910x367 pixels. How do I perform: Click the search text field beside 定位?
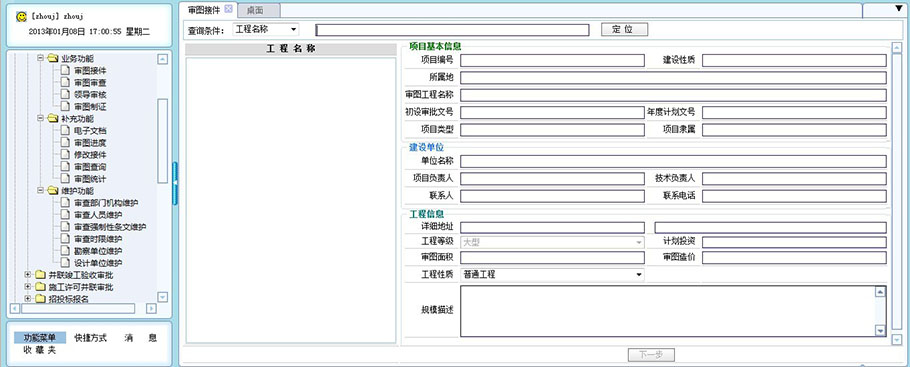[x=452, y=30]
